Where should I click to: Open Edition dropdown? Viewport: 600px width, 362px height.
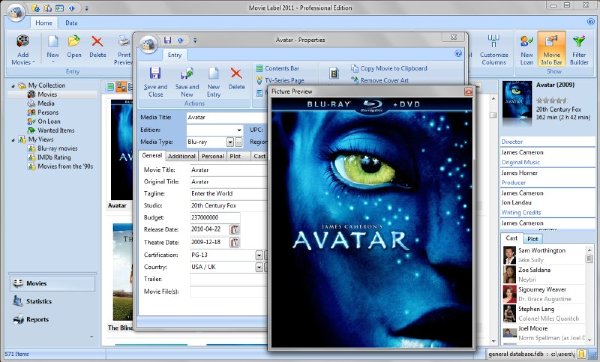pos(239,130)
